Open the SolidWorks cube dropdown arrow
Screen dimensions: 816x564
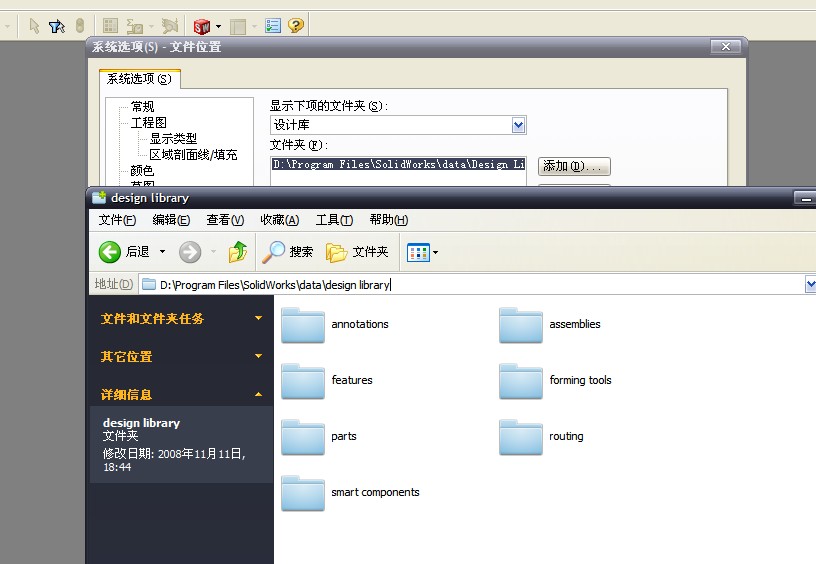[x=219, y=26]
